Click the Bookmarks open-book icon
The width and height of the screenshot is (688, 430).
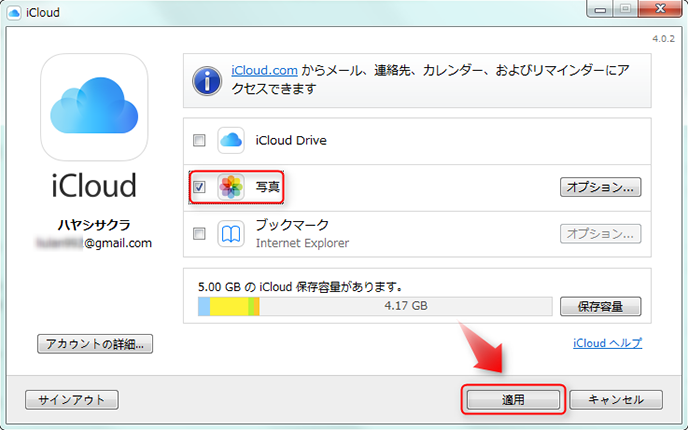(x=231, y=234)
